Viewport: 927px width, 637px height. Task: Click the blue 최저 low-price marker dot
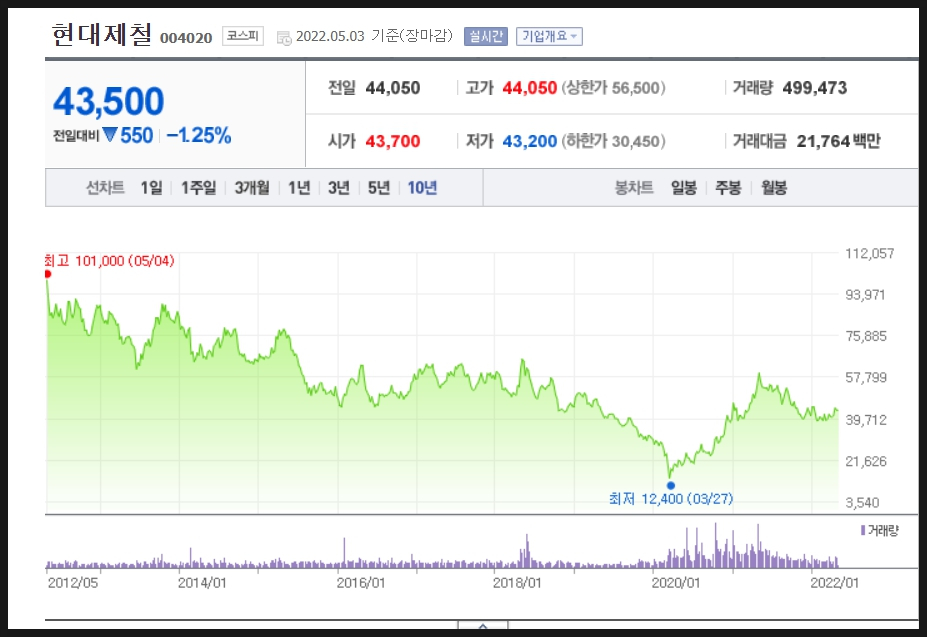[670, 486]
